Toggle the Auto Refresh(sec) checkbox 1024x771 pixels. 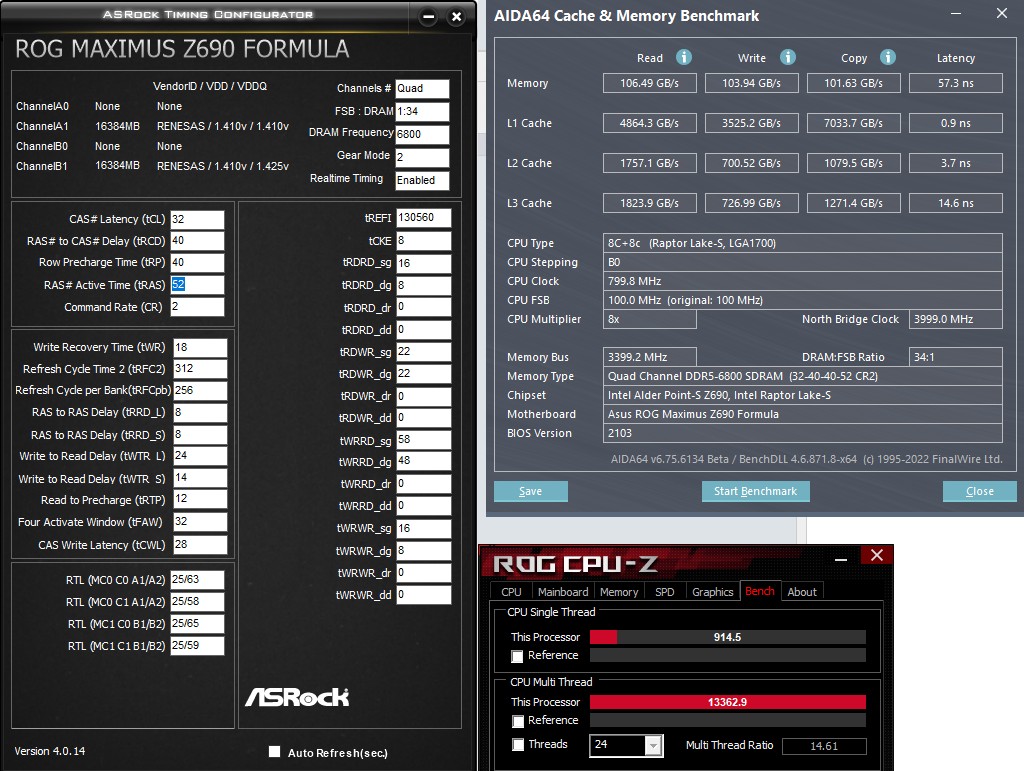[x=274, y=751]
